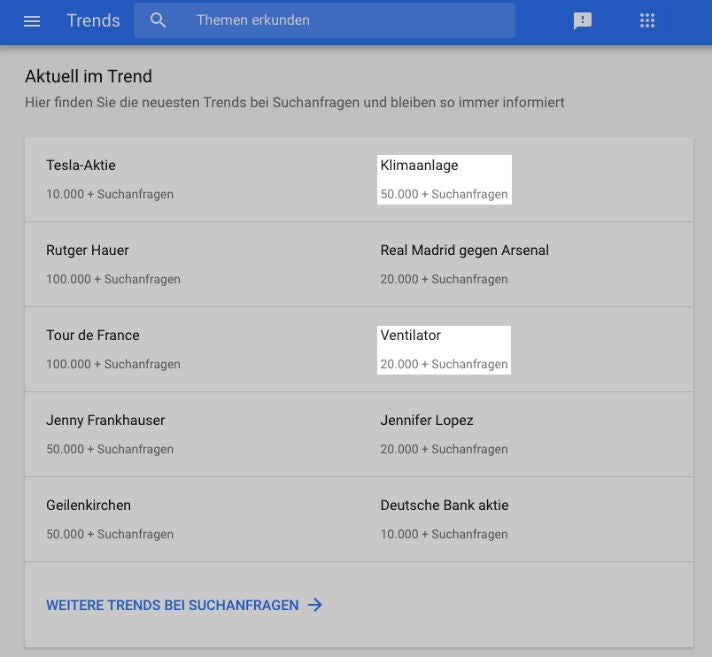Open the Tesla-Aktie trend
This screenshot has height=657, width=712.
88,166
